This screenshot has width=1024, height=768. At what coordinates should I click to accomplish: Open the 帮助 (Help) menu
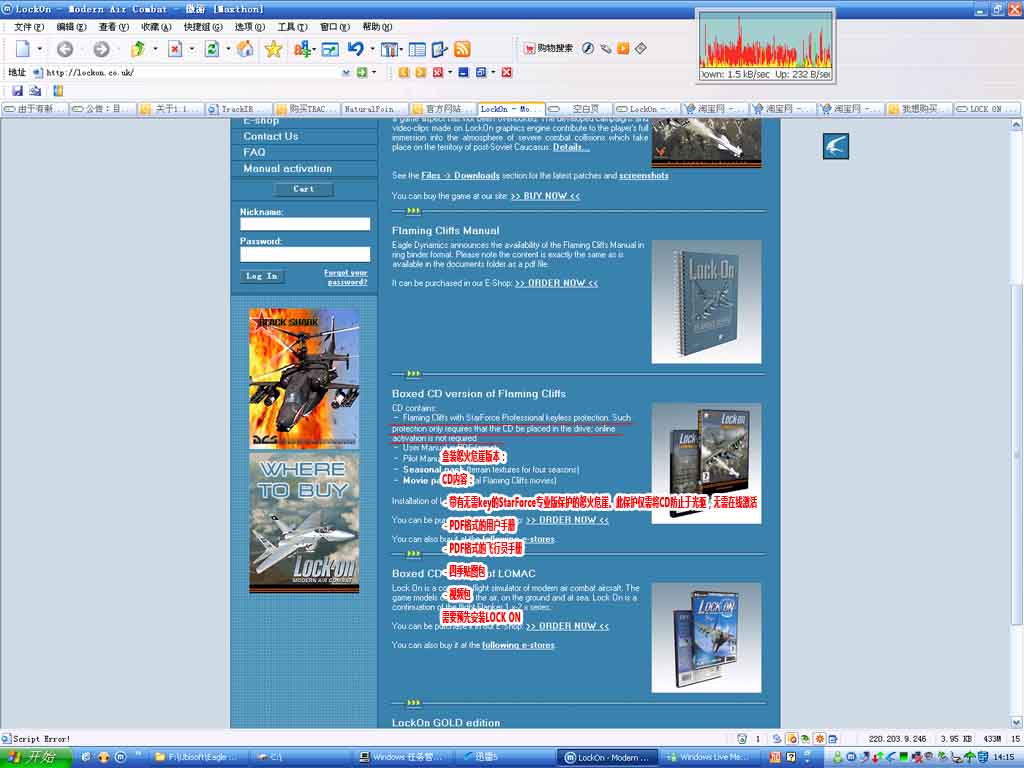[377, 27]
